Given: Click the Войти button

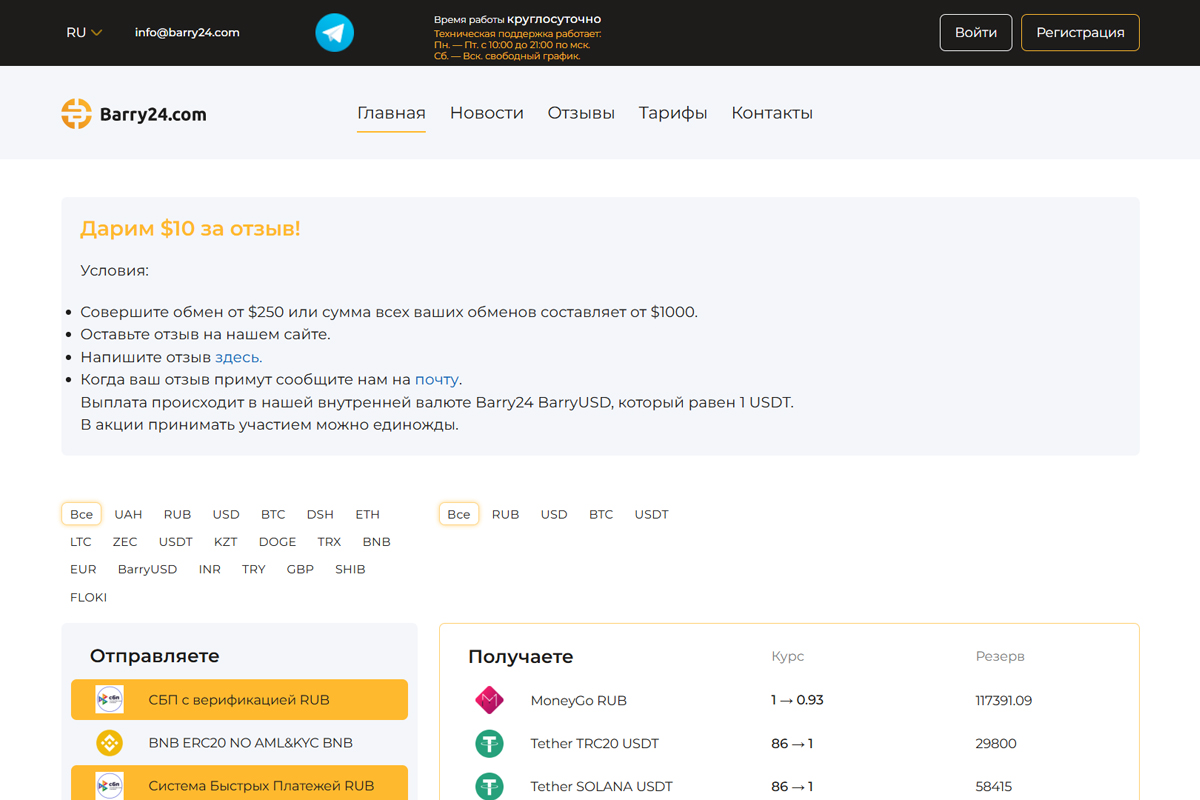Looking at the screenshot, I should (975, 32).
